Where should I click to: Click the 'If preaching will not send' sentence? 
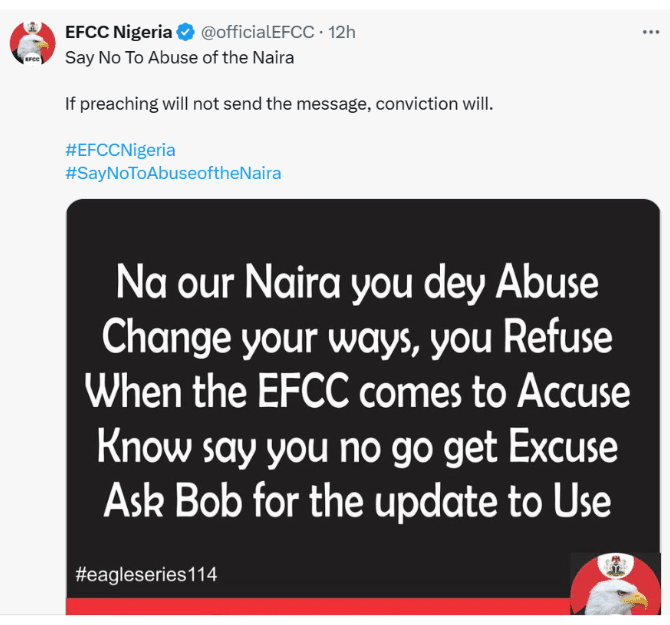pos(279,103)
